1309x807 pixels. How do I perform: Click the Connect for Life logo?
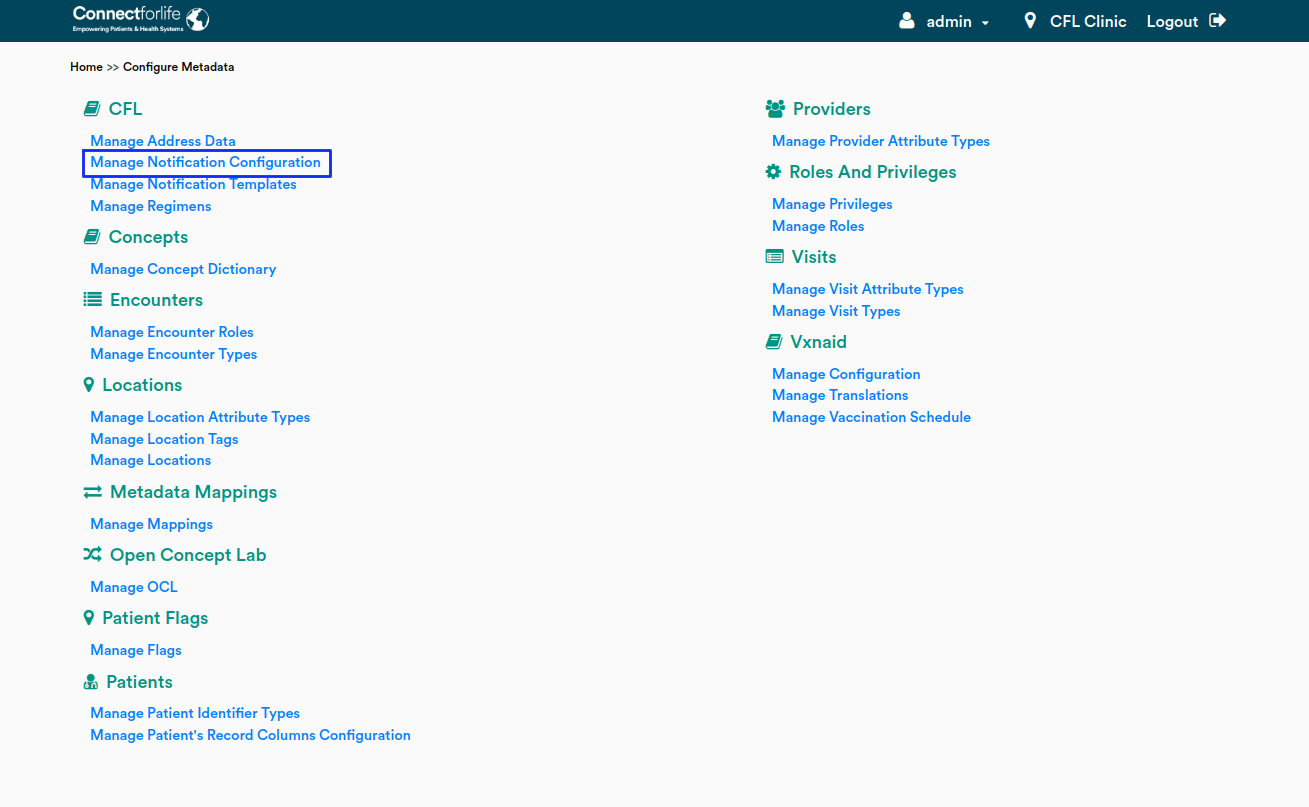[x=141, y=19]
